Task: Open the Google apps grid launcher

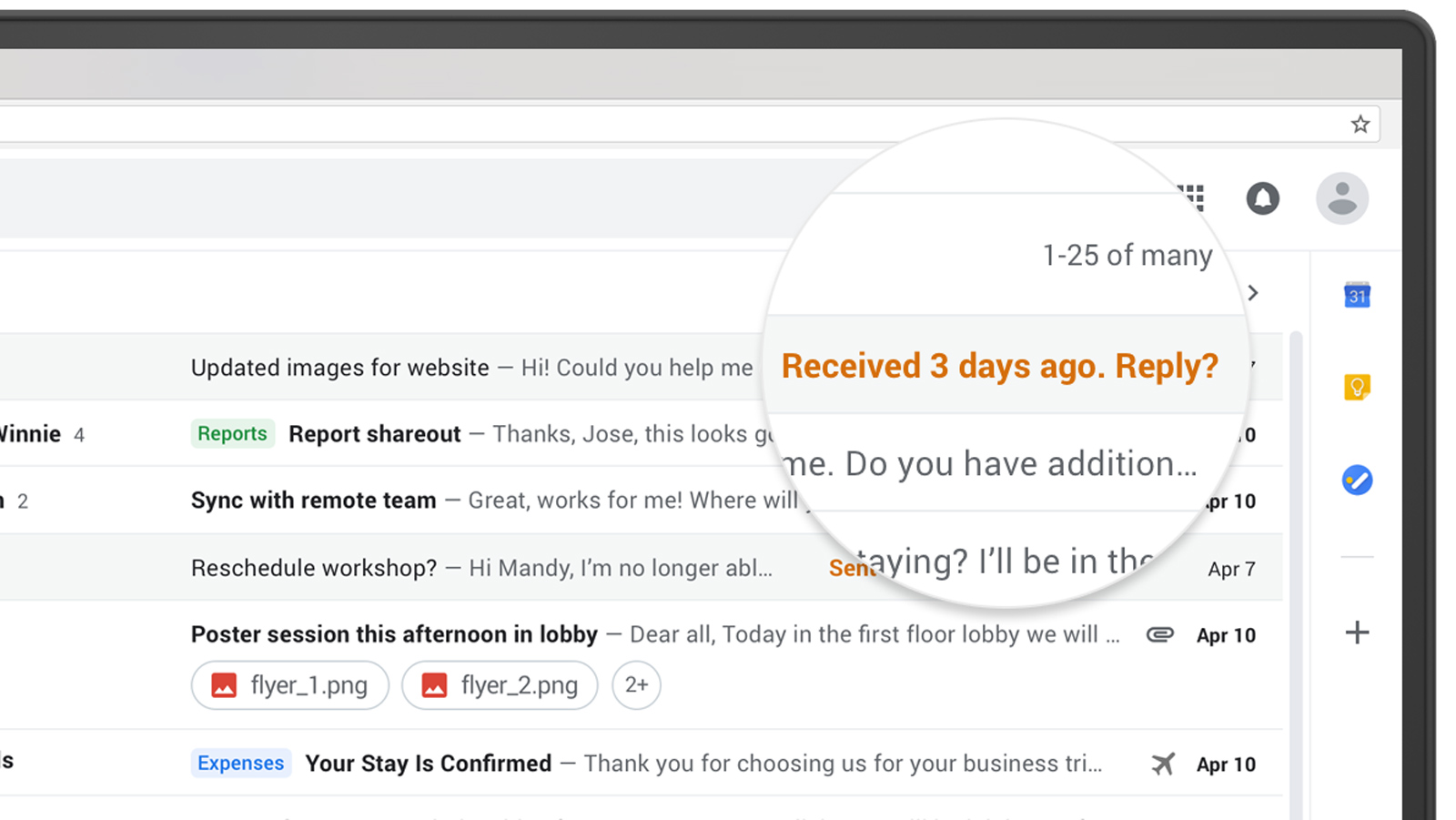Action: pyautogui.click(x=1192, y=197)
